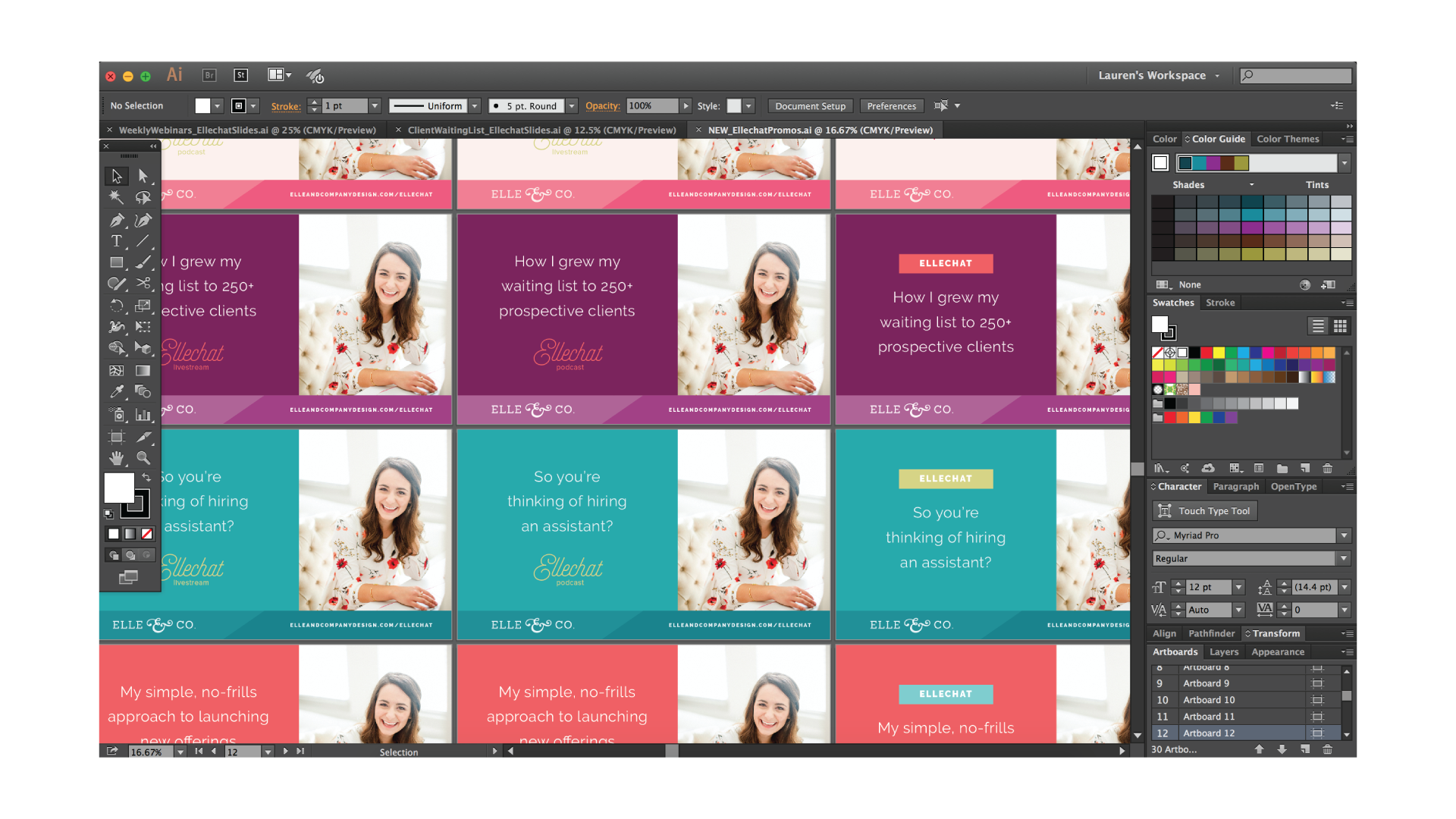Viewport: 1456px width, 819px height.
Task: Switch swatches to thumbnail grid view
Action: coord(1341,326)
